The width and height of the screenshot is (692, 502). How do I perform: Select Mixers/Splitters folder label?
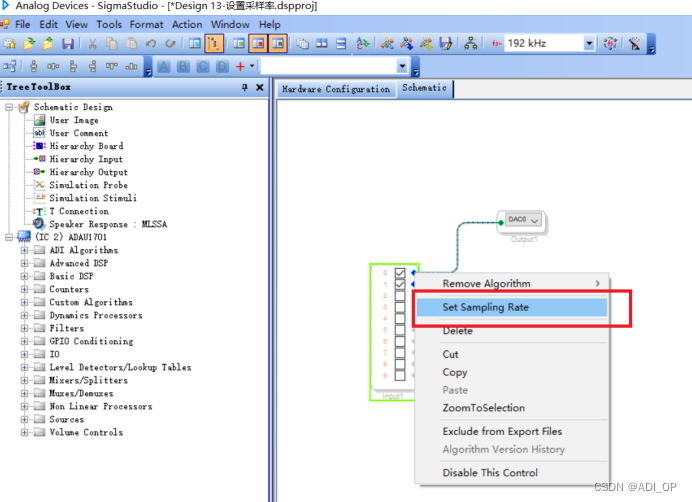coord(88,381)
